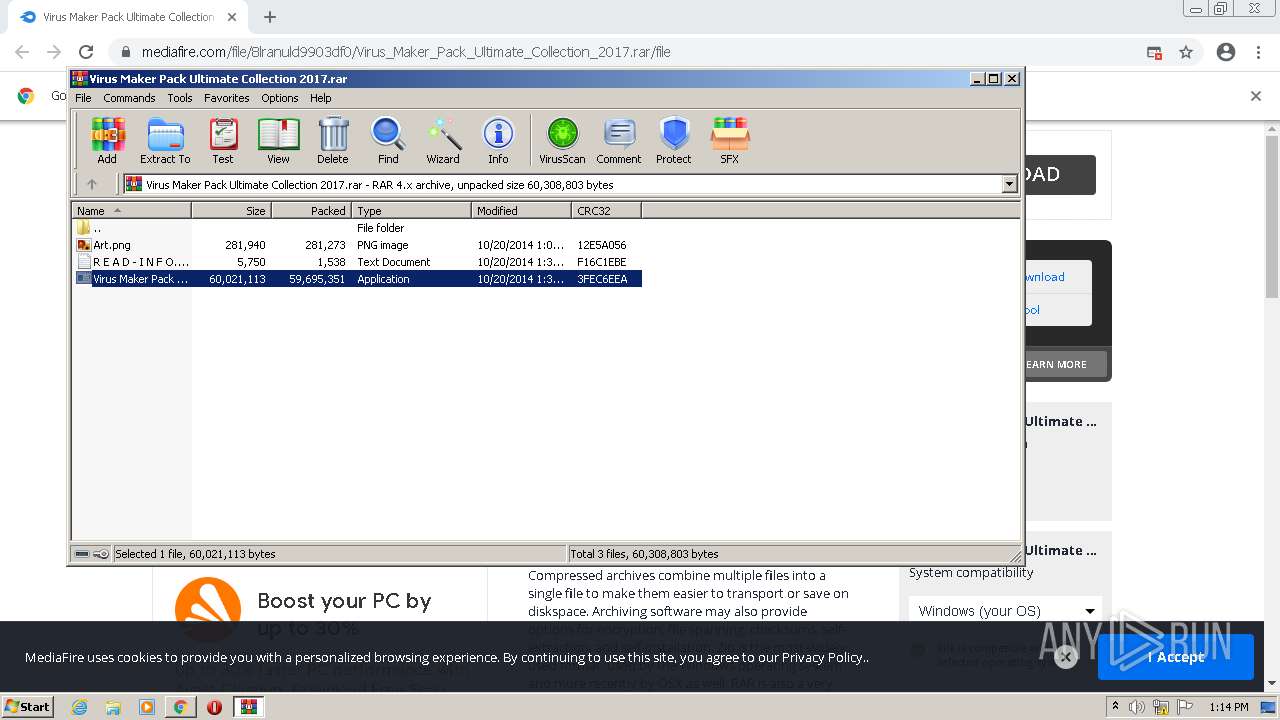The image size is (1280, 720).
Task: Open the archive Info icon
Action: (x=498, y=141)
